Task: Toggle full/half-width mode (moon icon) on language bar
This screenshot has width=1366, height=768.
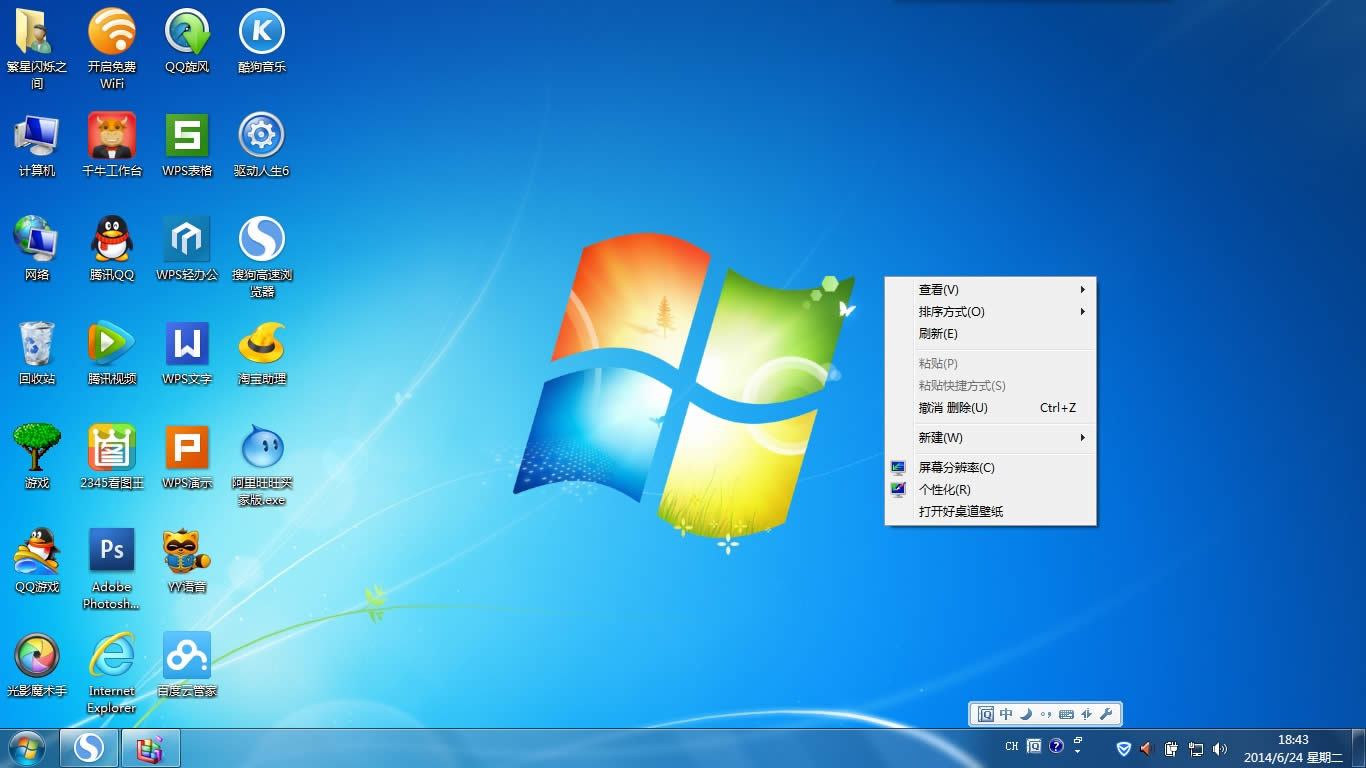Action: coord(1025,713)
